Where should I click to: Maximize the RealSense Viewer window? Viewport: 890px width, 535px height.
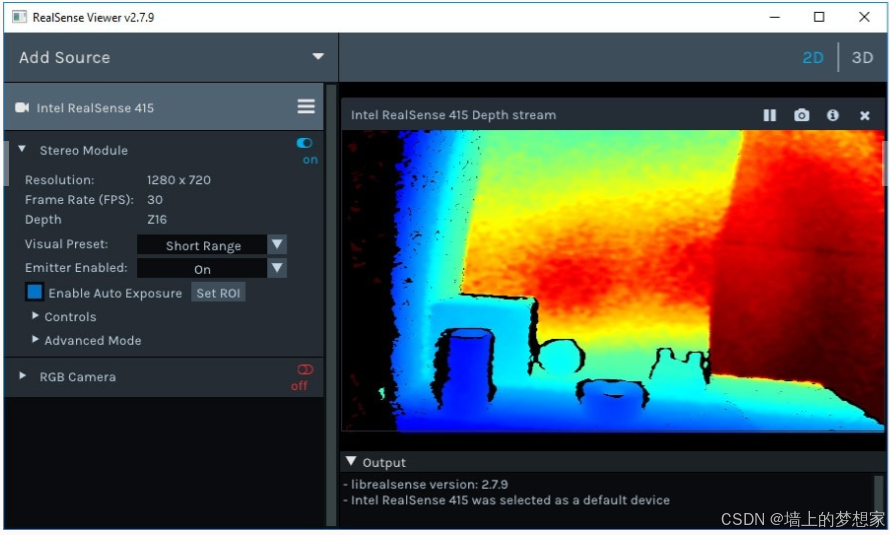(x=819, y=17)
